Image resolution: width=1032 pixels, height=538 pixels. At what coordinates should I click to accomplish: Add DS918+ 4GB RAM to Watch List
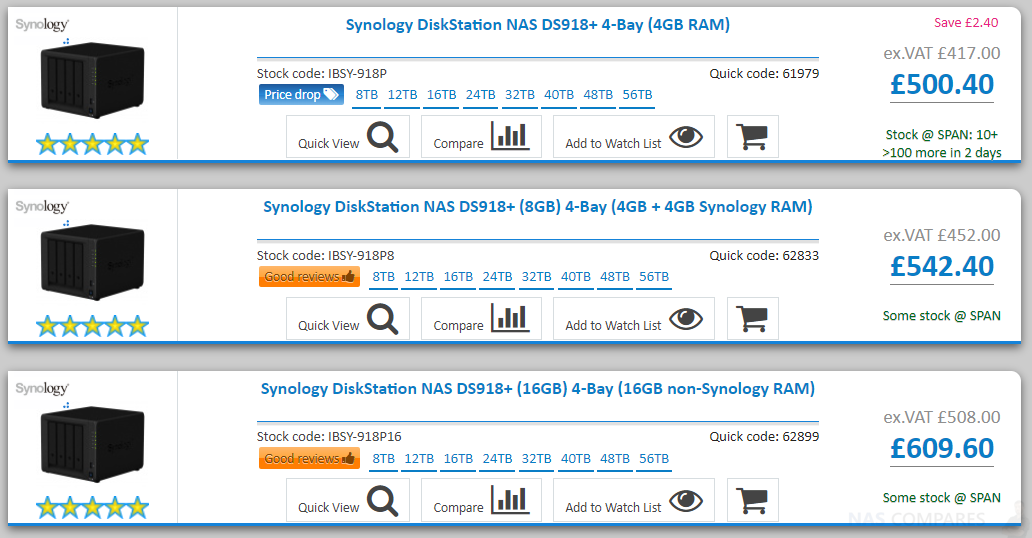point(634,137)
